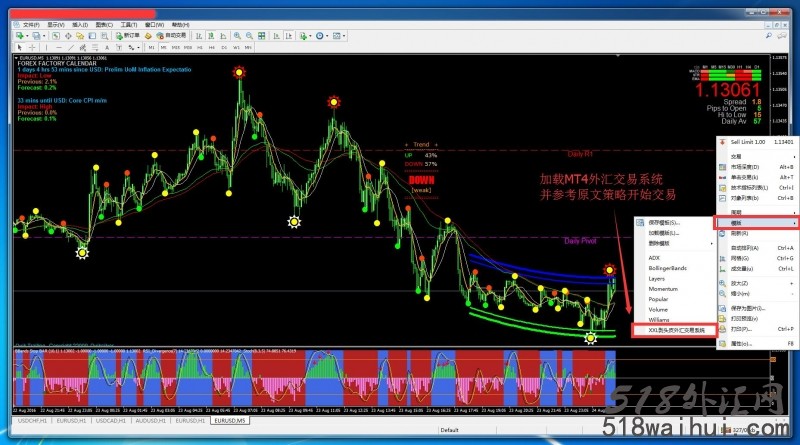Image resolution: width=800 pixels, height=445 pixels.
Task: Open the 文件(F) menu
Action: 31,22
